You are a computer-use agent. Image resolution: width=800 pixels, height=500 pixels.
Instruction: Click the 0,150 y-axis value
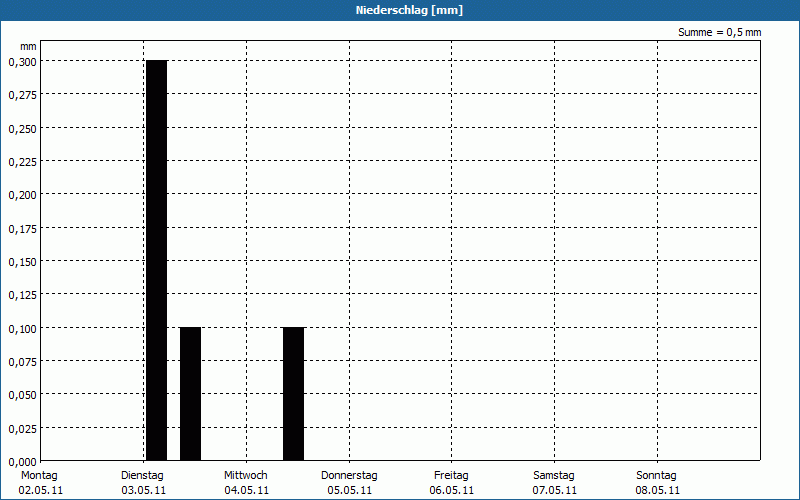[x=22, y=262]
